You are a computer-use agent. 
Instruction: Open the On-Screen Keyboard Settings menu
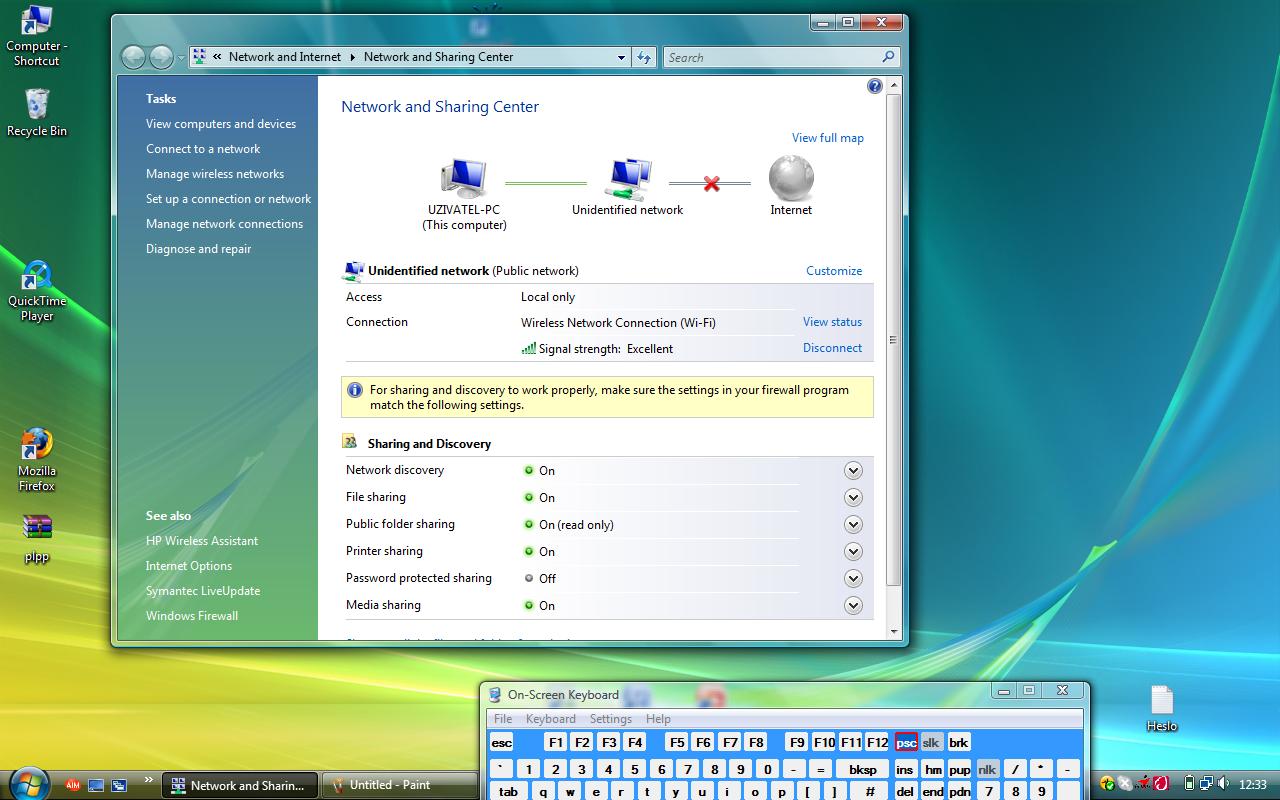tap(610, 719)
